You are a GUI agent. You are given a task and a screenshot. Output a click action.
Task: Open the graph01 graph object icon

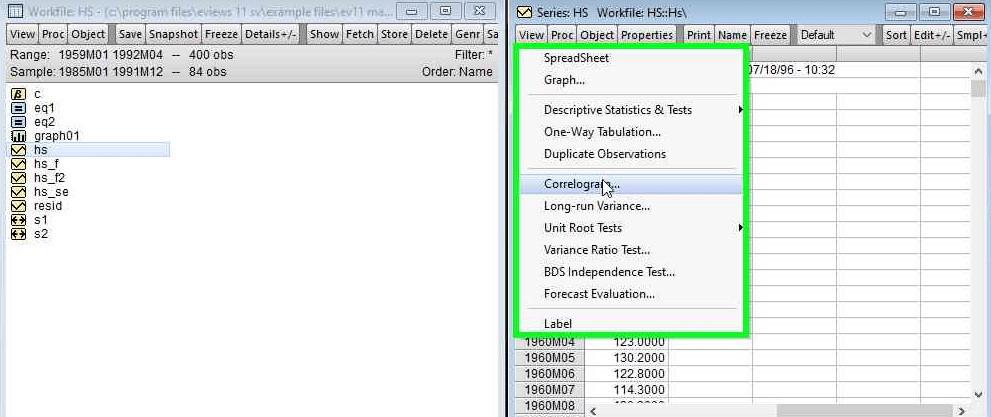point(17,135)
